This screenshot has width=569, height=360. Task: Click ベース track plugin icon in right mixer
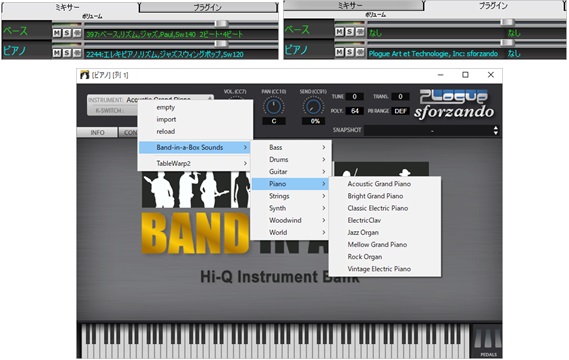pyautogui.click(x=360, y=32)
